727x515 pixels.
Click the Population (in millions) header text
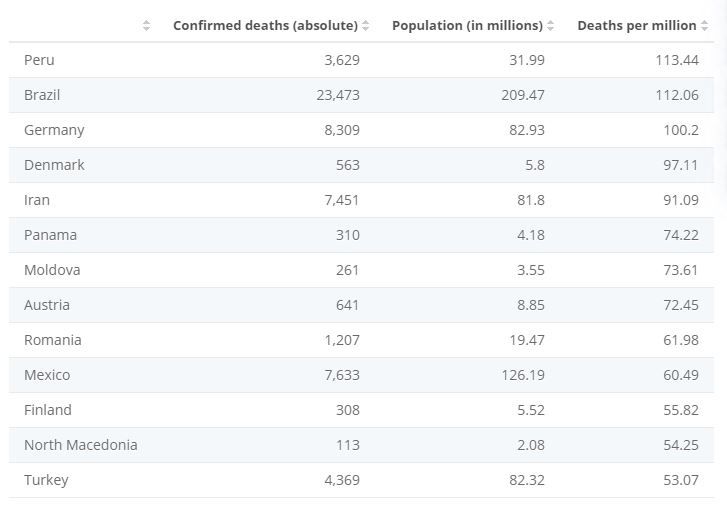[x=467, y=26]
